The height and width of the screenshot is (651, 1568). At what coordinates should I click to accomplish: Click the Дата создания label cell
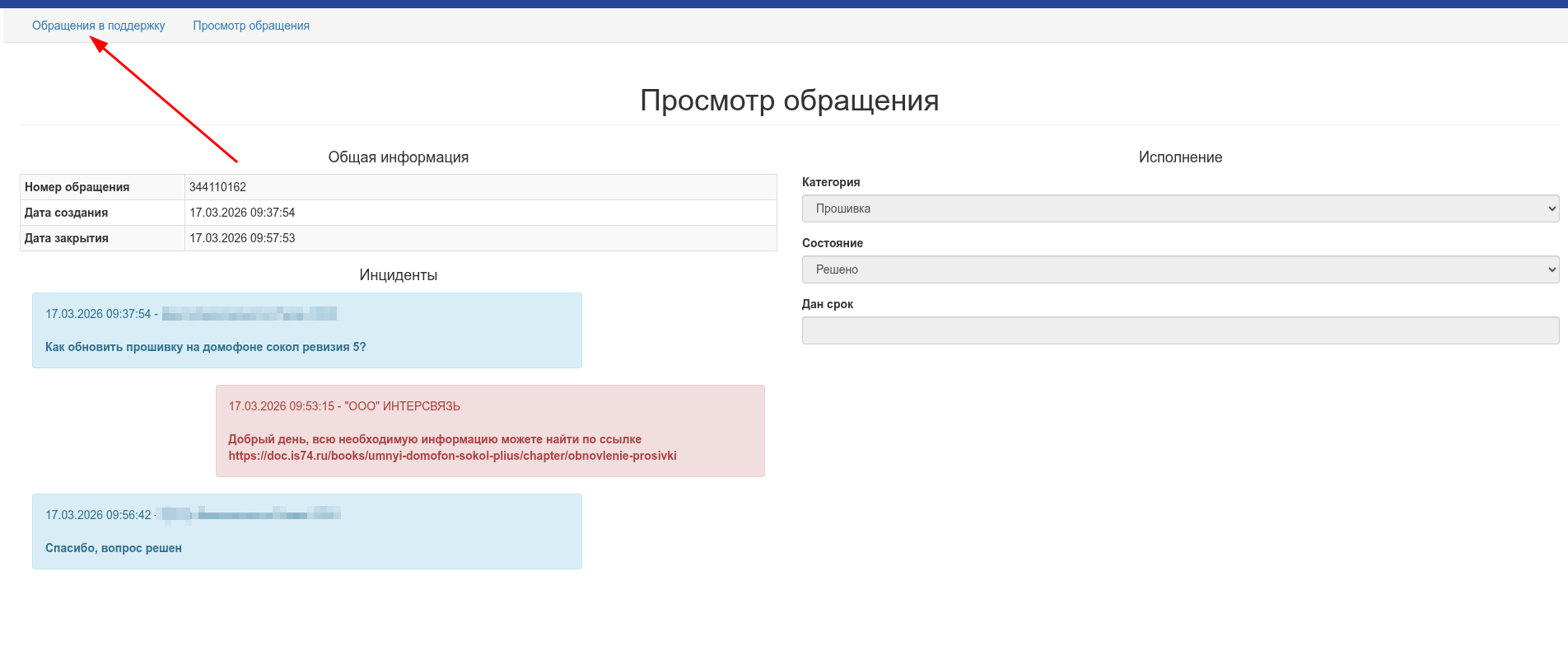67,213
